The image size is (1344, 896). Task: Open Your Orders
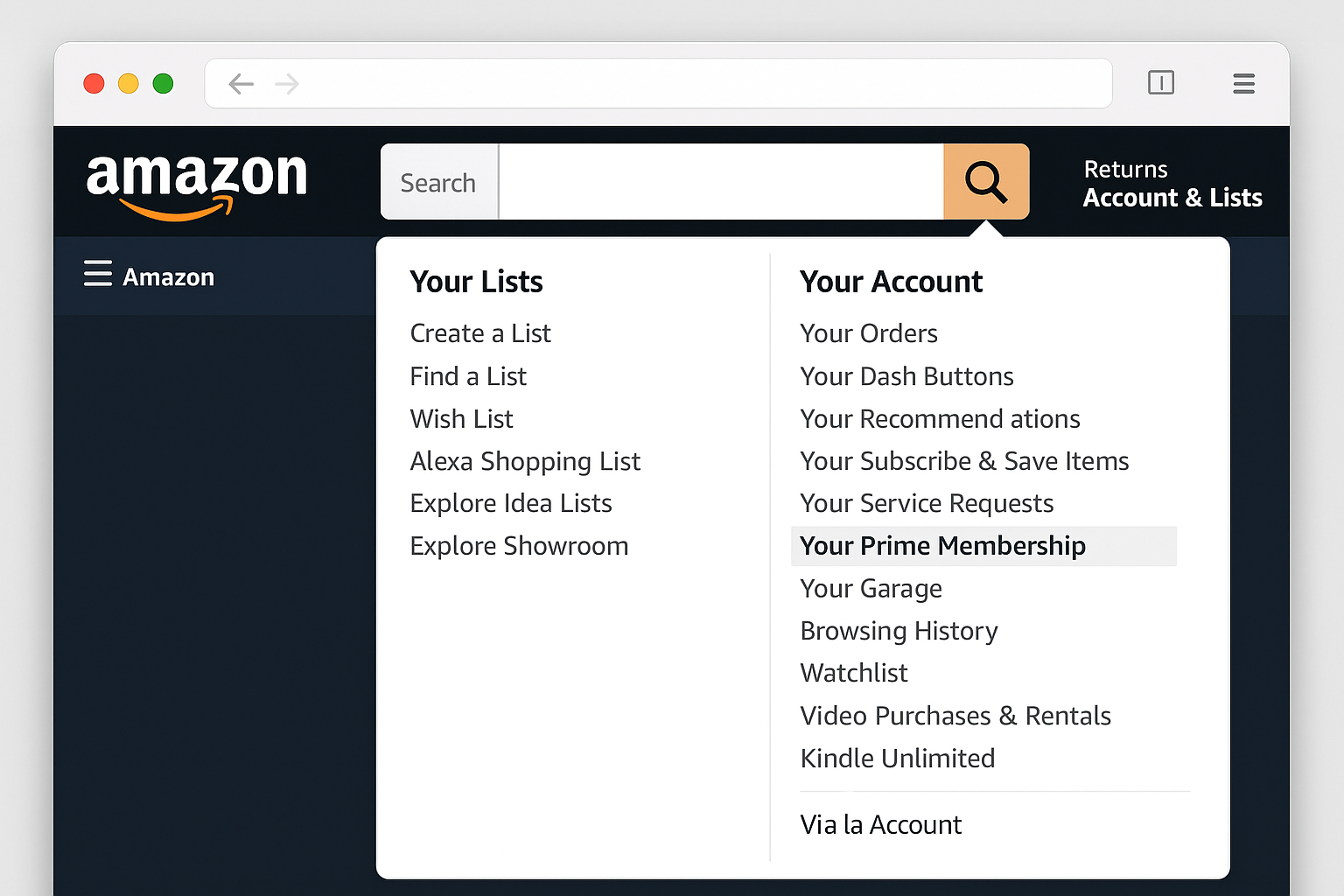click(x=868, y=333)
